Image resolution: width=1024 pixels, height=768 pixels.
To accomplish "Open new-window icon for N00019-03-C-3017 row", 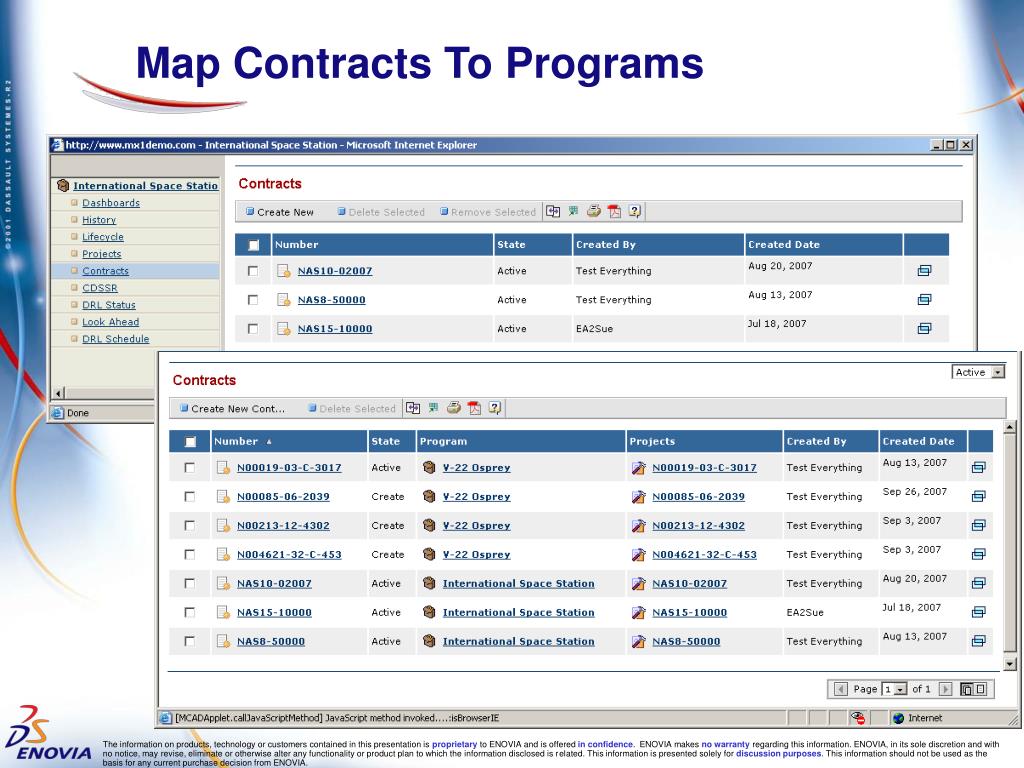I will pos(978,468).
